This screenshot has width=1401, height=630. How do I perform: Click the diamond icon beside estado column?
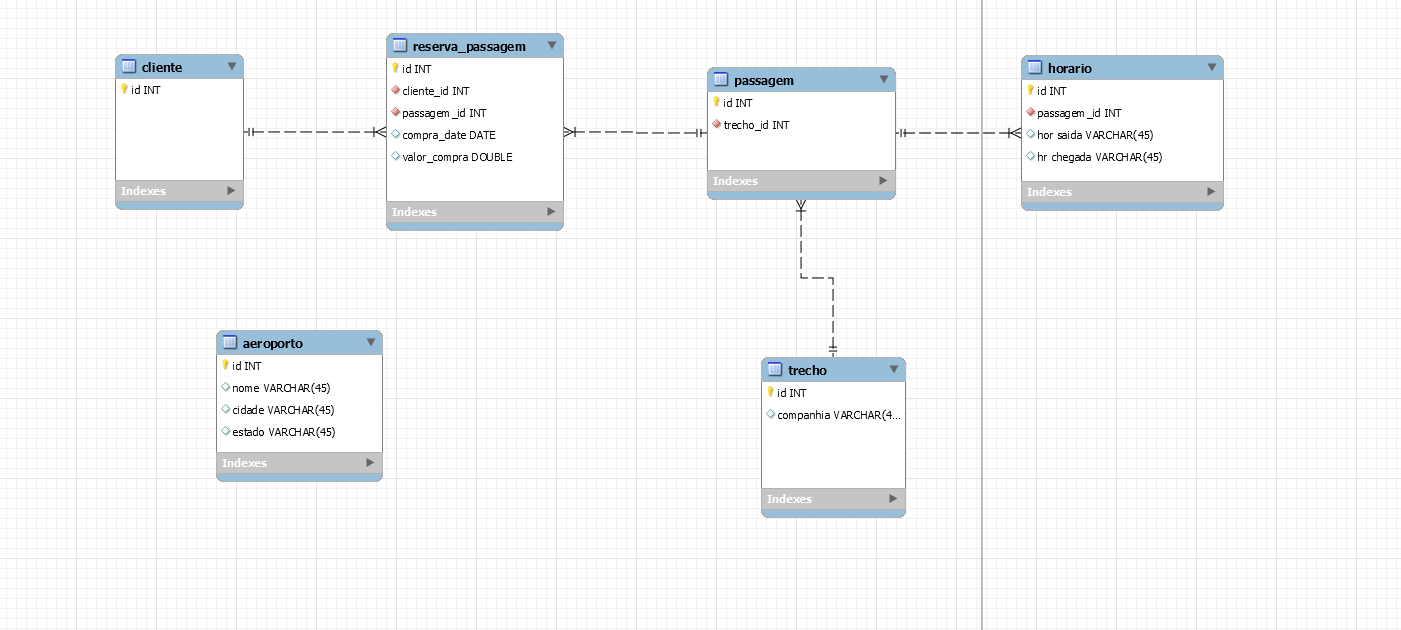coord(226,431)
